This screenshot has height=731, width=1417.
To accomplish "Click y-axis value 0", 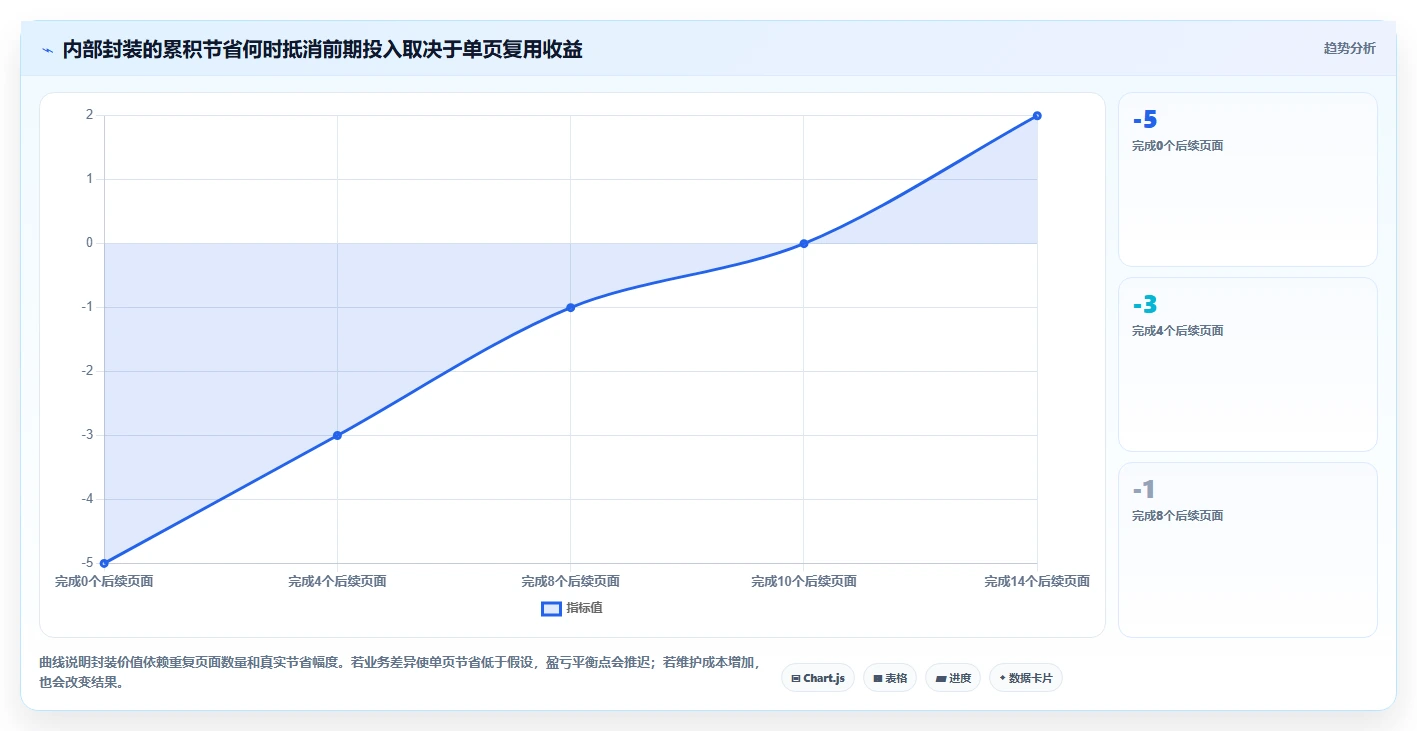I will (89, 243).
